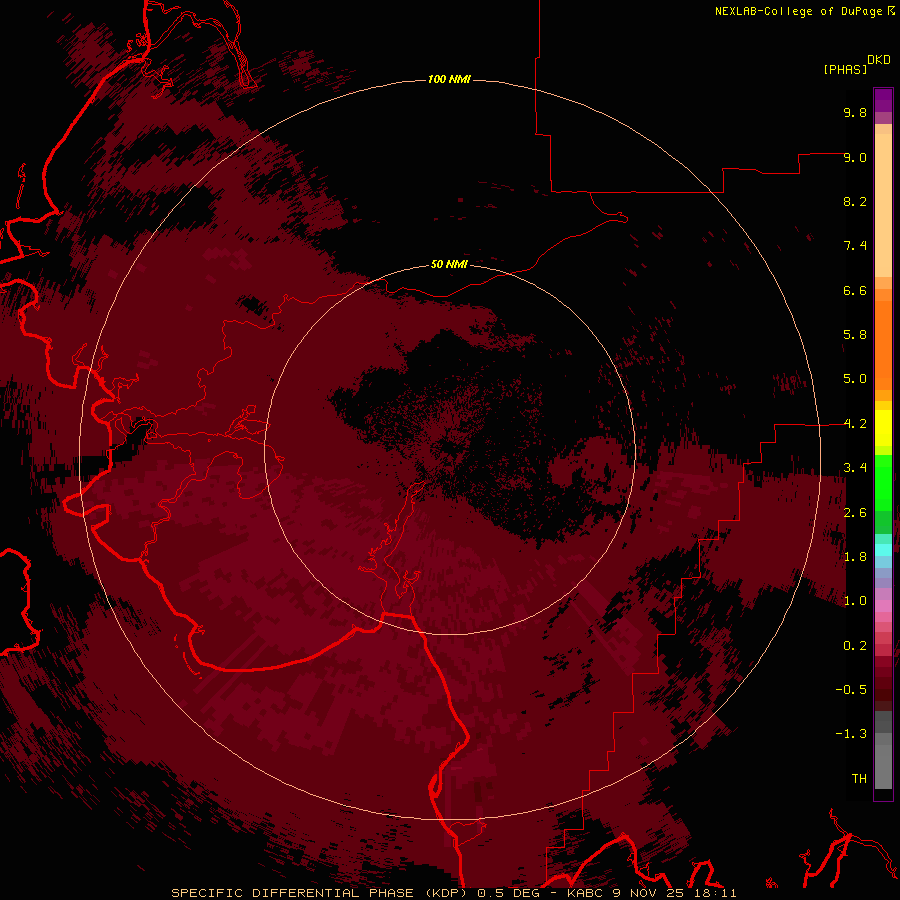The width and height of the screenshot is (900, 900).
Task: Click the 9.0 scale value
Action: coord(855,157)
